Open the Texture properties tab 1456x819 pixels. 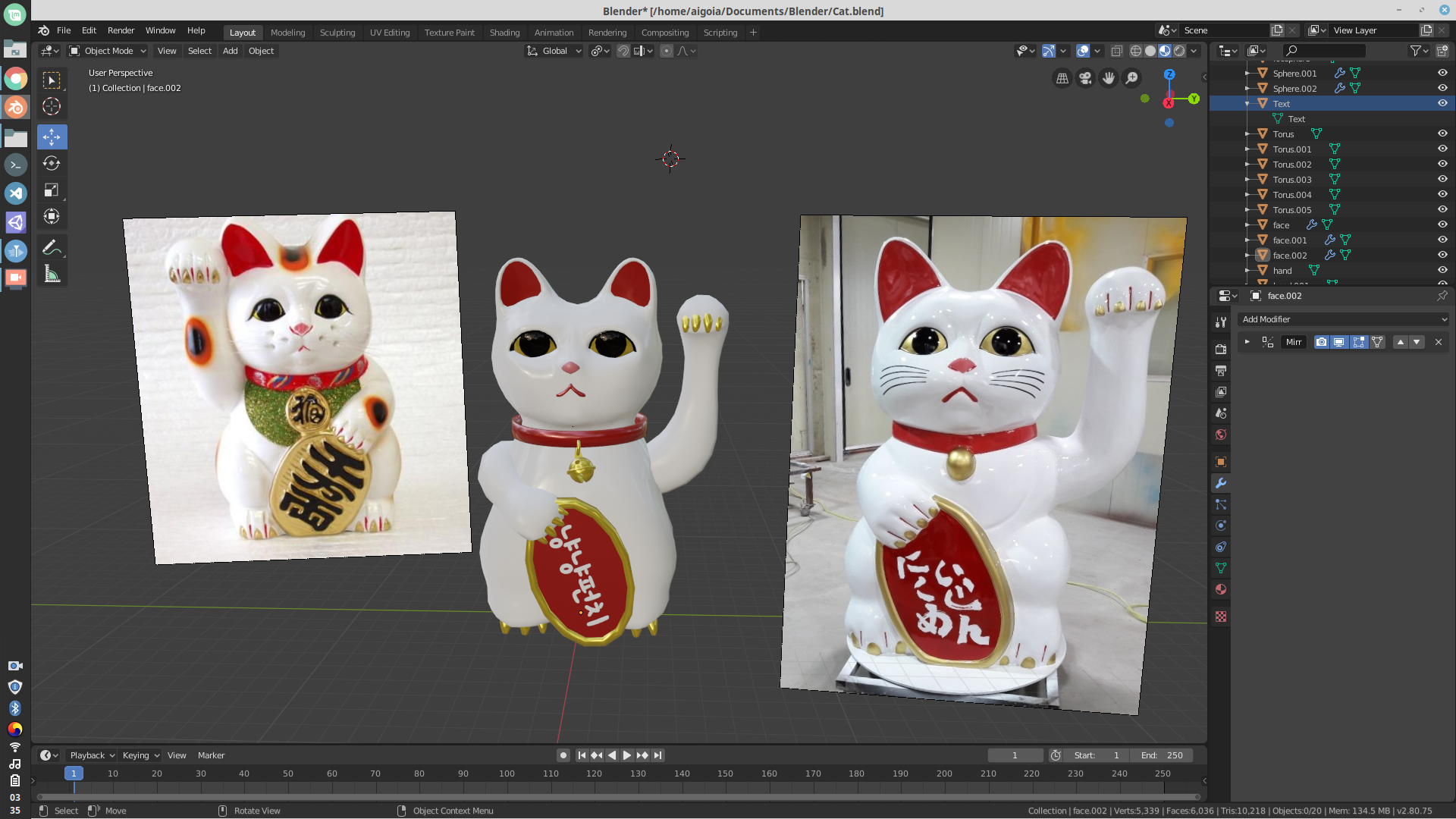(1221, 617)
